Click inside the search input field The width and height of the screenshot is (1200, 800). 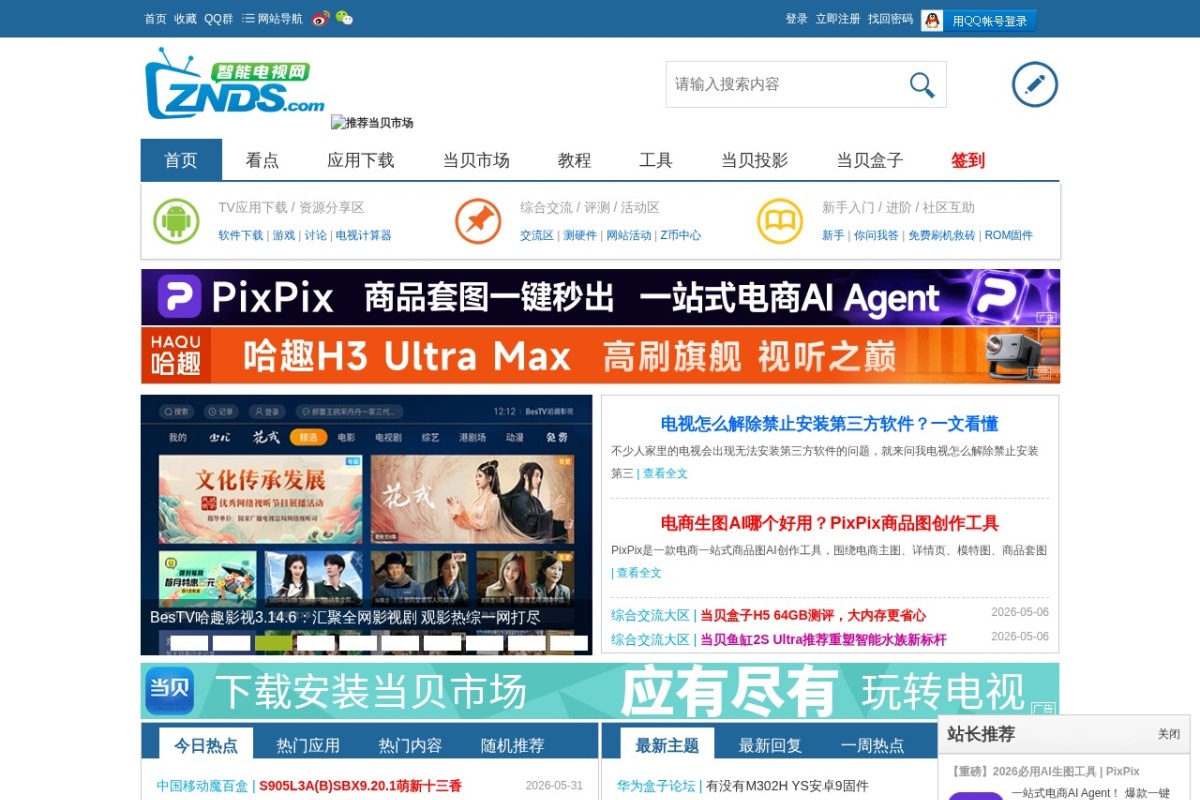point(785,84)
